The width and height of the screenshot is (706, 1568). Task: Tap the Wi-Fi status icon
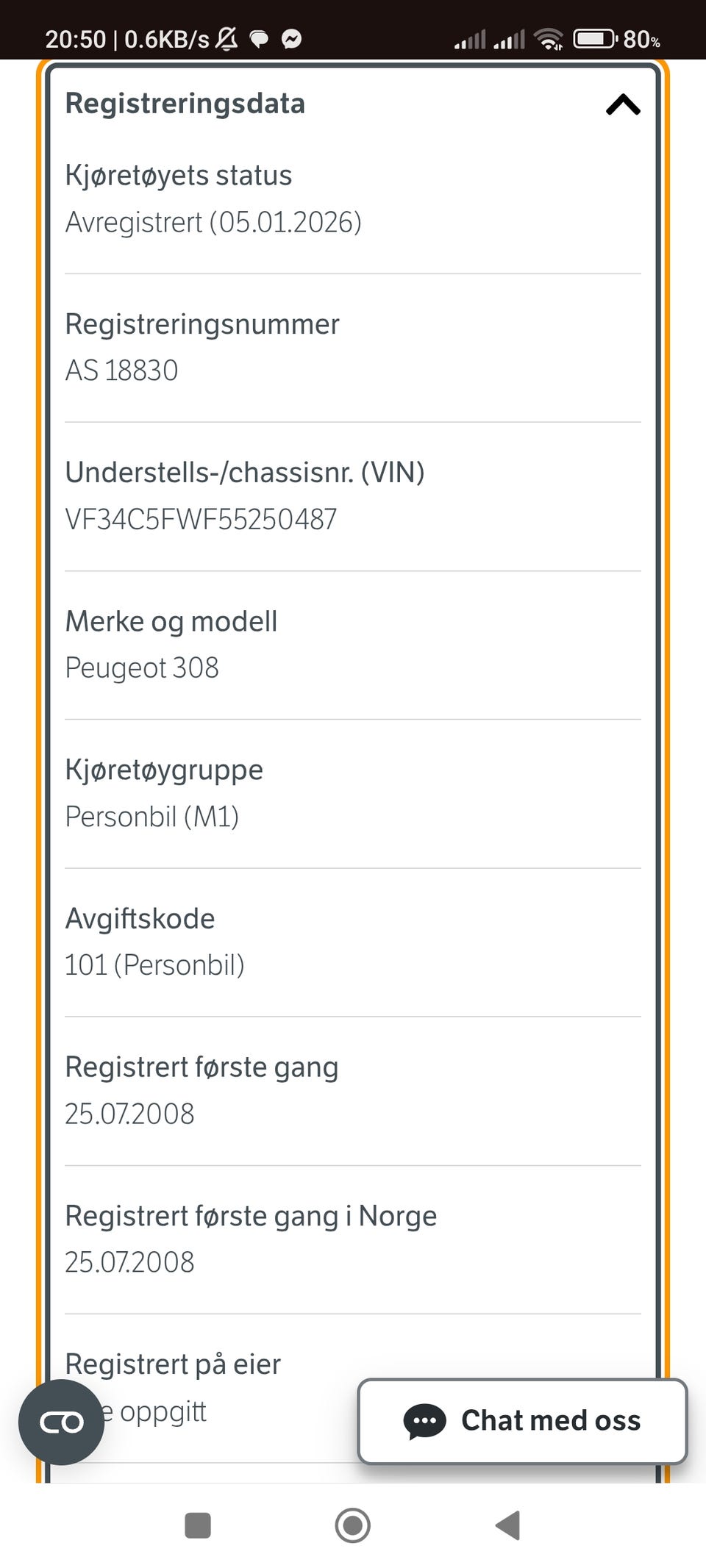tap(549, 39)
